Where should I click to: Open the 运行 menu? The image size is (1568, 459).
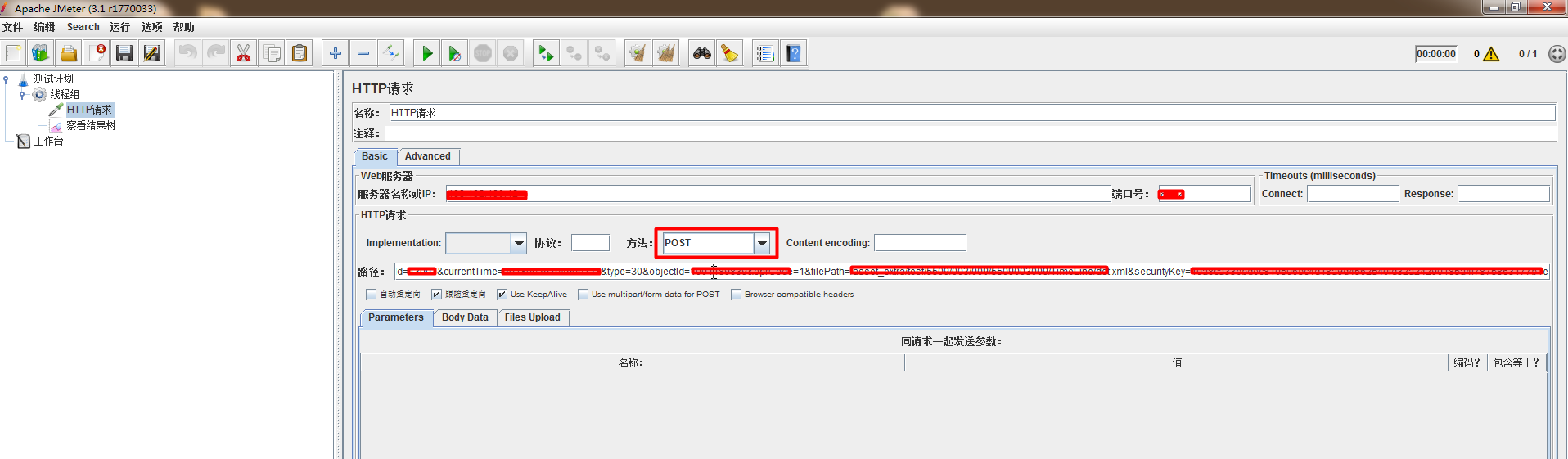(x=119, y=27)
